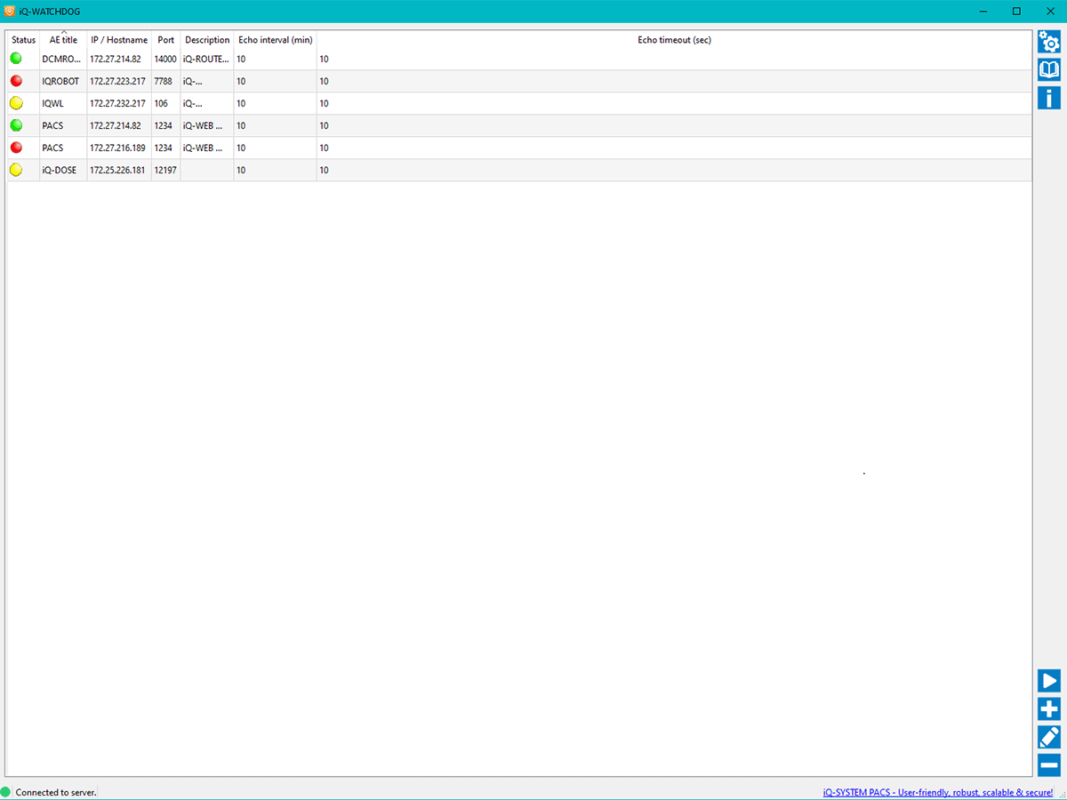This screenshot has width=1067, height=800.
Task: Select the IQWL AE title cell
Action: [x=63, y=103]
